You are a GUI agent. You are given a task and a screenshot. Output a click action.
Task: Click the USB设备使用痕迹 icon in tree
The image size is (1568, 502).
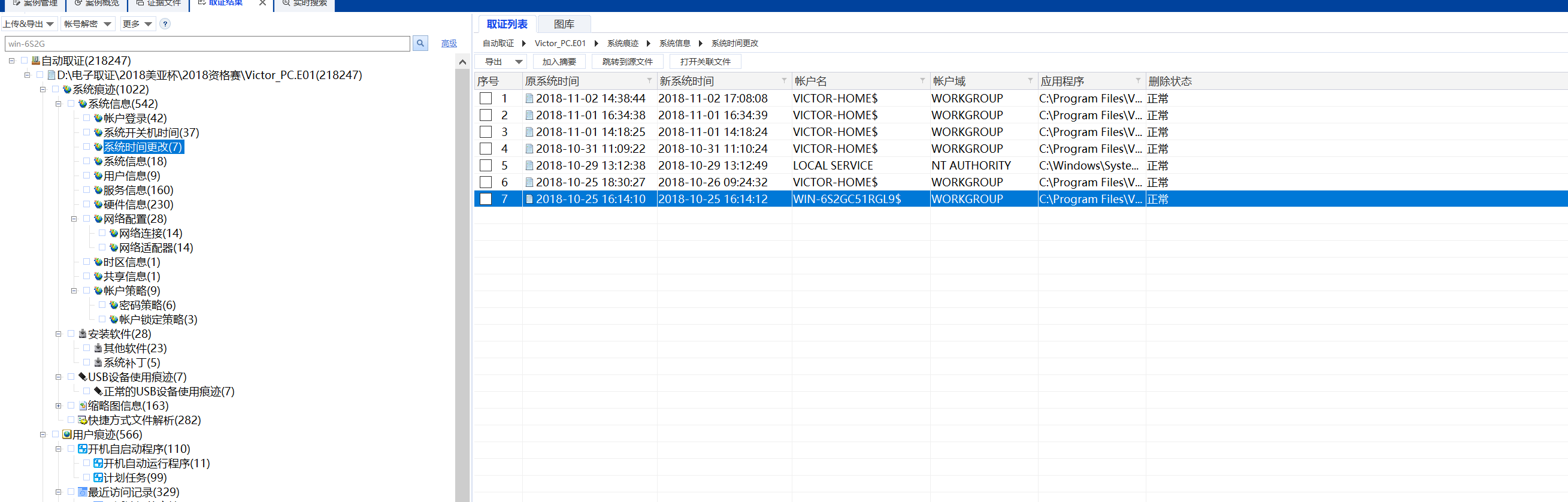click(x=82, y=377)
